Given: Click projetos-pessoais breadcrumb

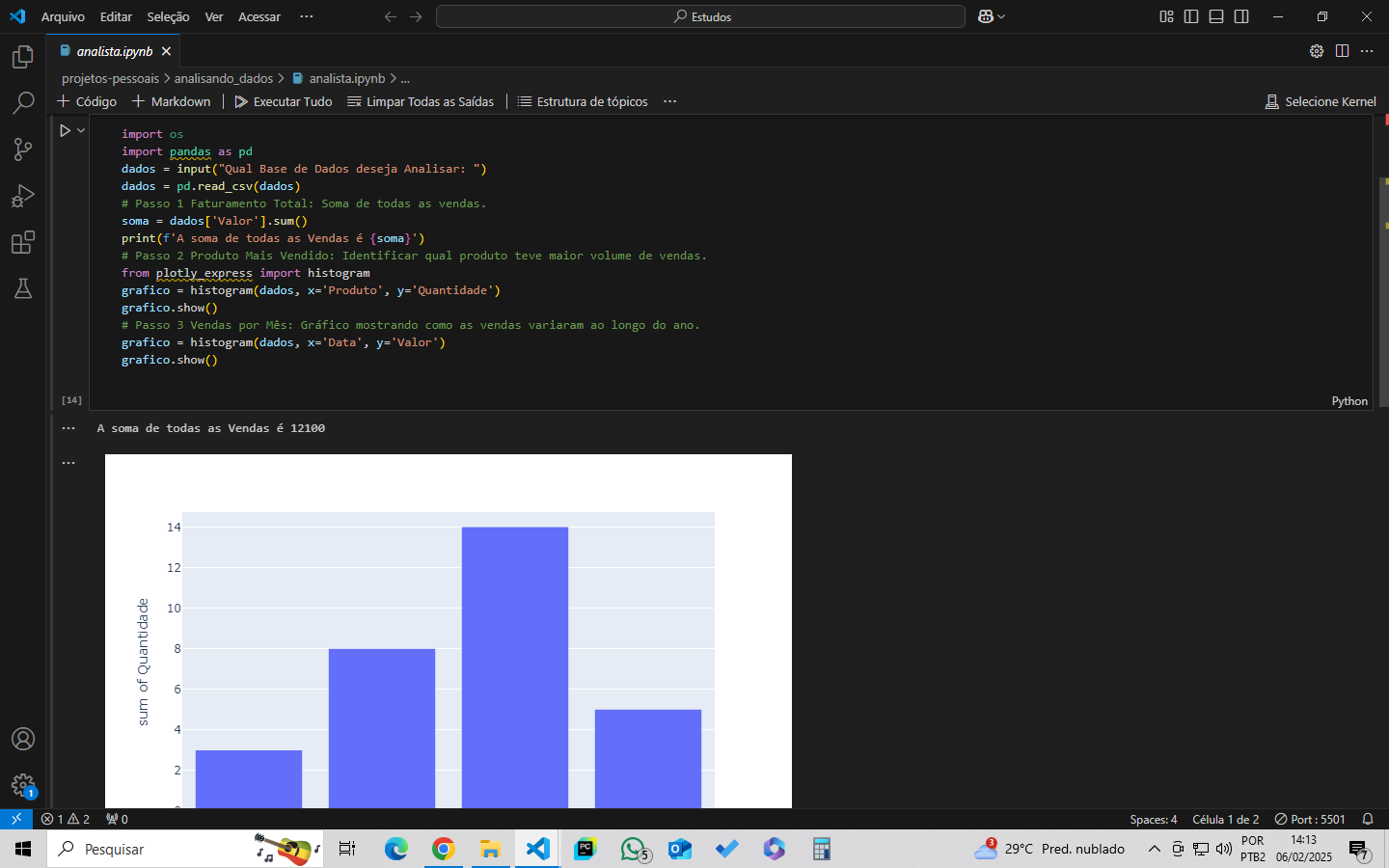Looking at the screenshot, I should (x=110, y=78).
